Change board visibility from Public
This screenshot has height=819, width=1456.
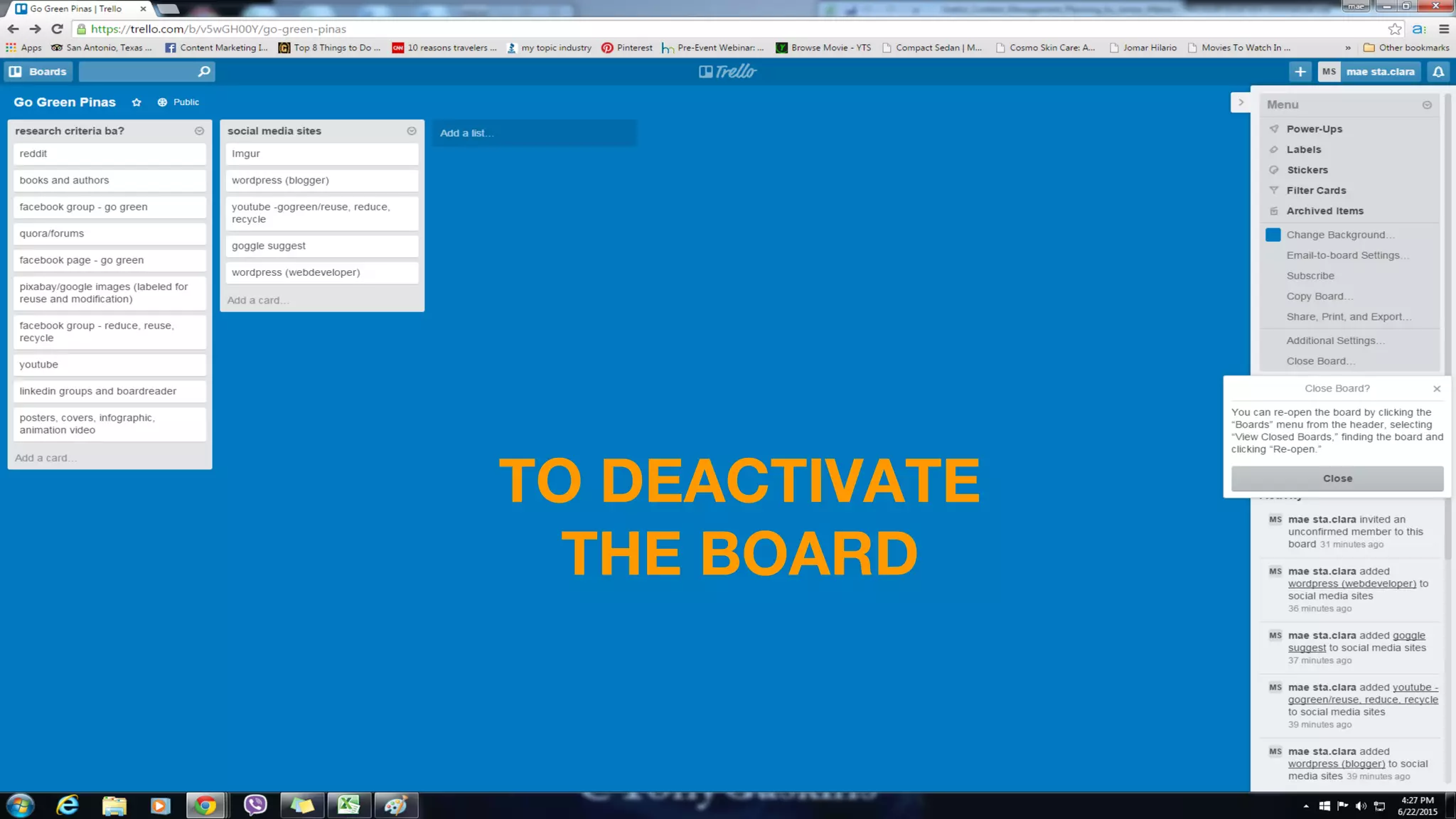click(178, 102)
